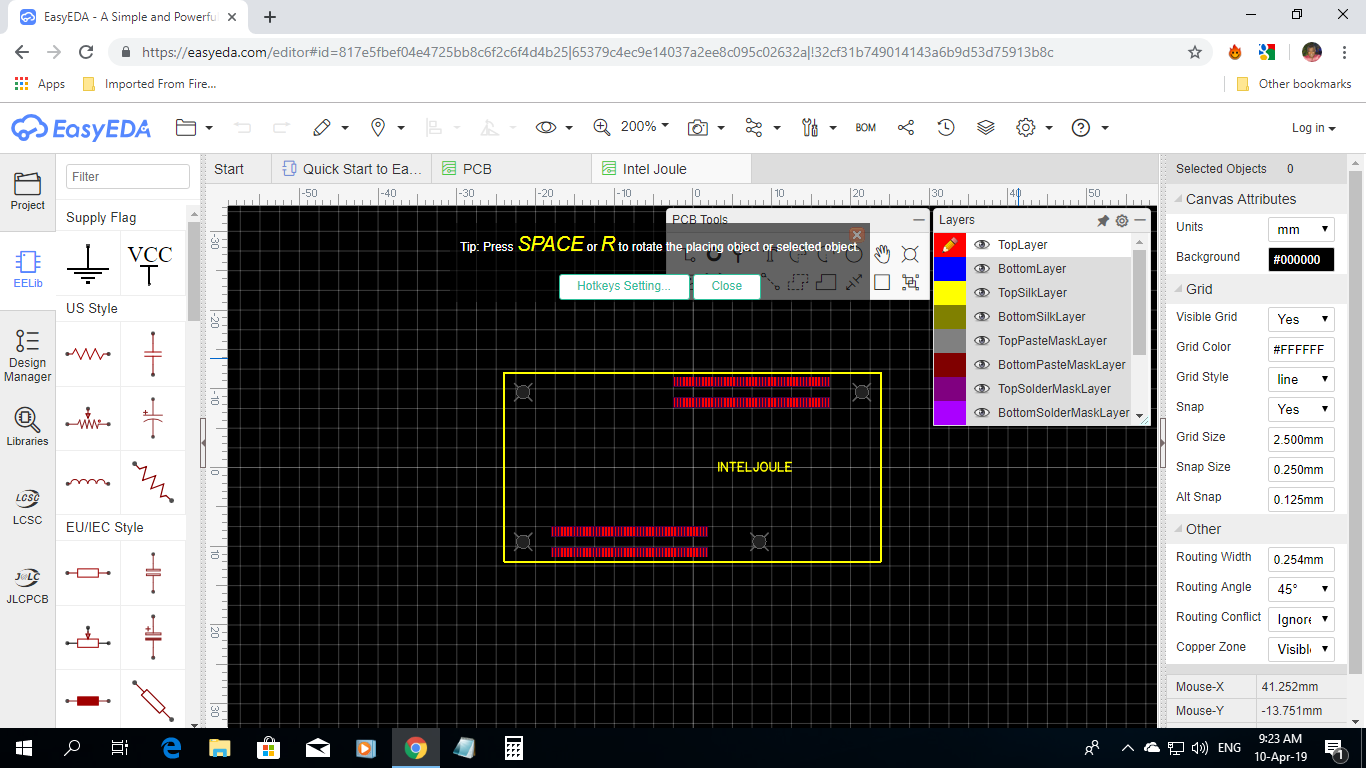The image size is (1366, 768).
Task: Switch to the PCB tab
Action: 511,169
